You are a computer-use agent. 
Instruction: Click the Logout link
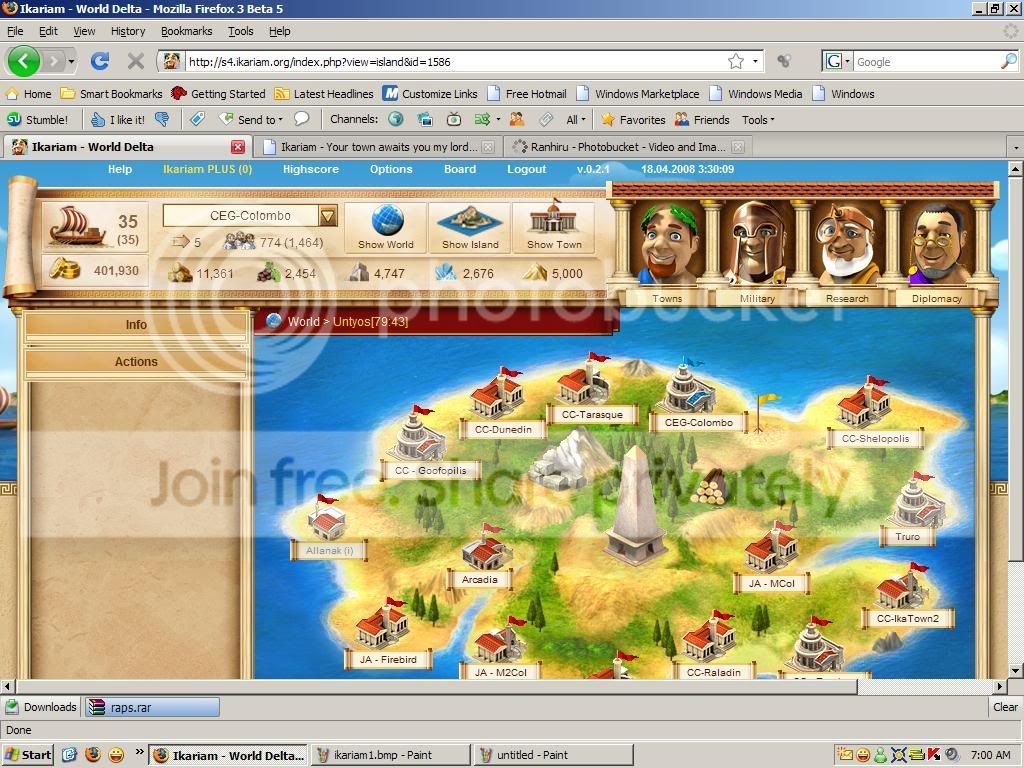pyautogui.click(x=526, y=169)
